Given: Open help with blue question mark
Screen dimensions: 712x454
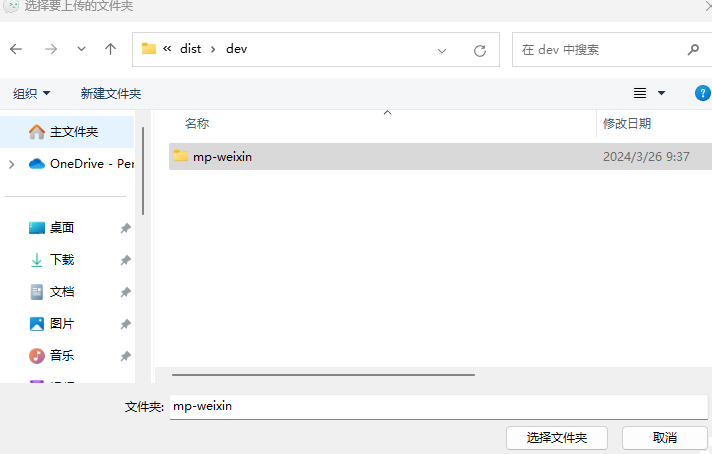Looking at the screenshot, I should click(x=702, y=93).
